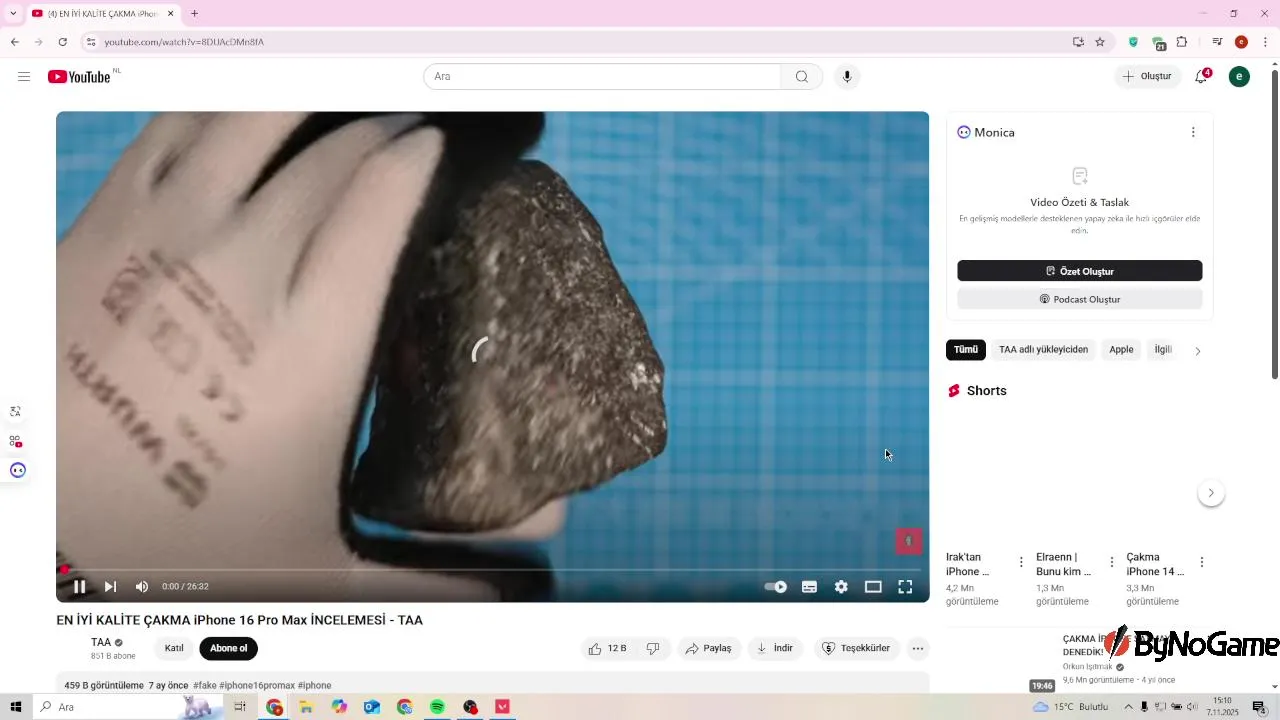The image size is (1280, 720).
Task: Click the video progress bar
Action: [x=492, y=569]
